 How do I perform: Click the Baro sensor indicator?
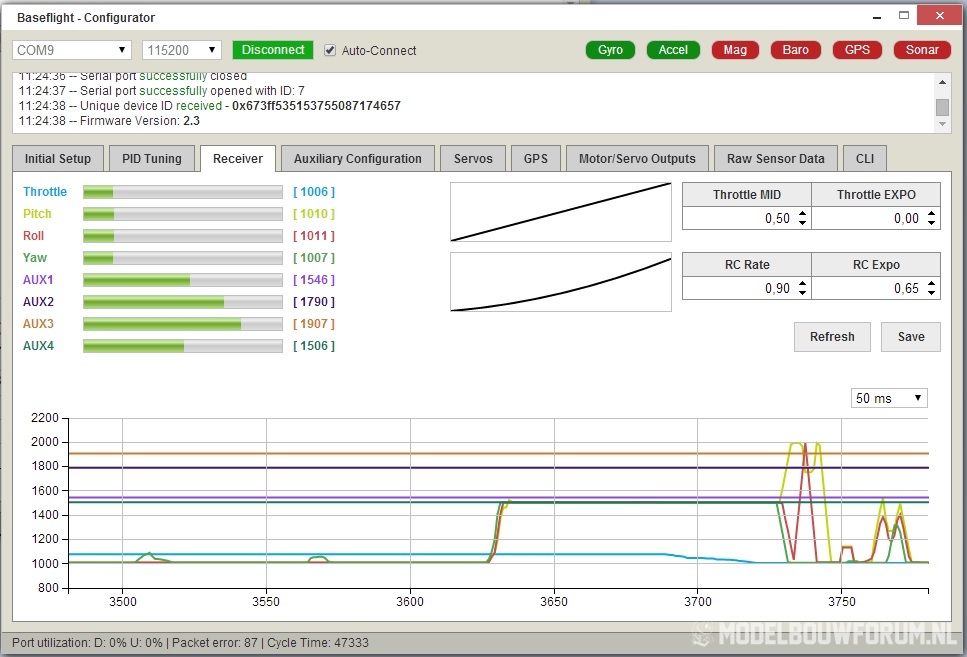796,50
